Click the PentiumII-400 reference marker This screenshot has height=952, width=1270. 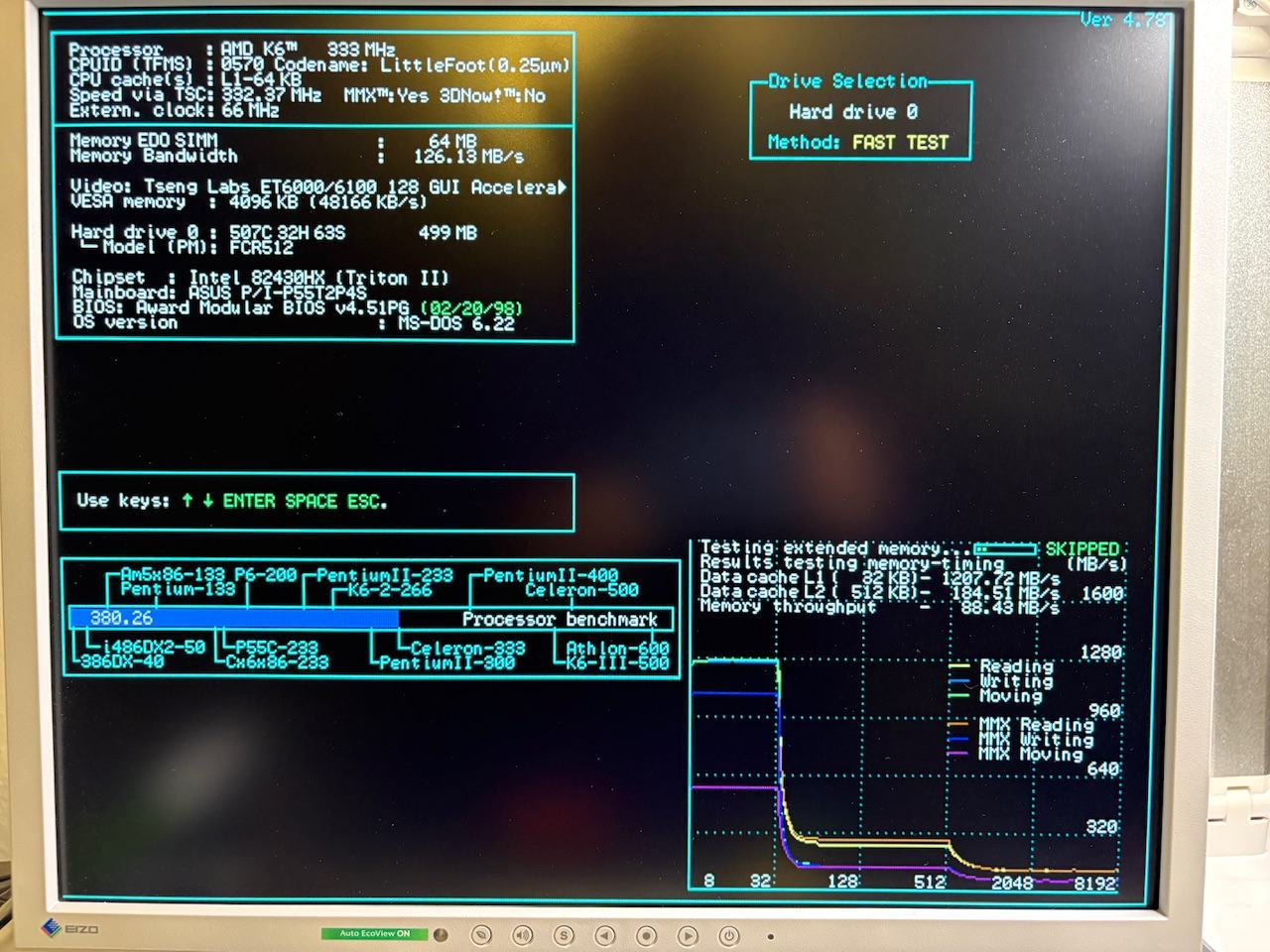click(x=551, y=575)
